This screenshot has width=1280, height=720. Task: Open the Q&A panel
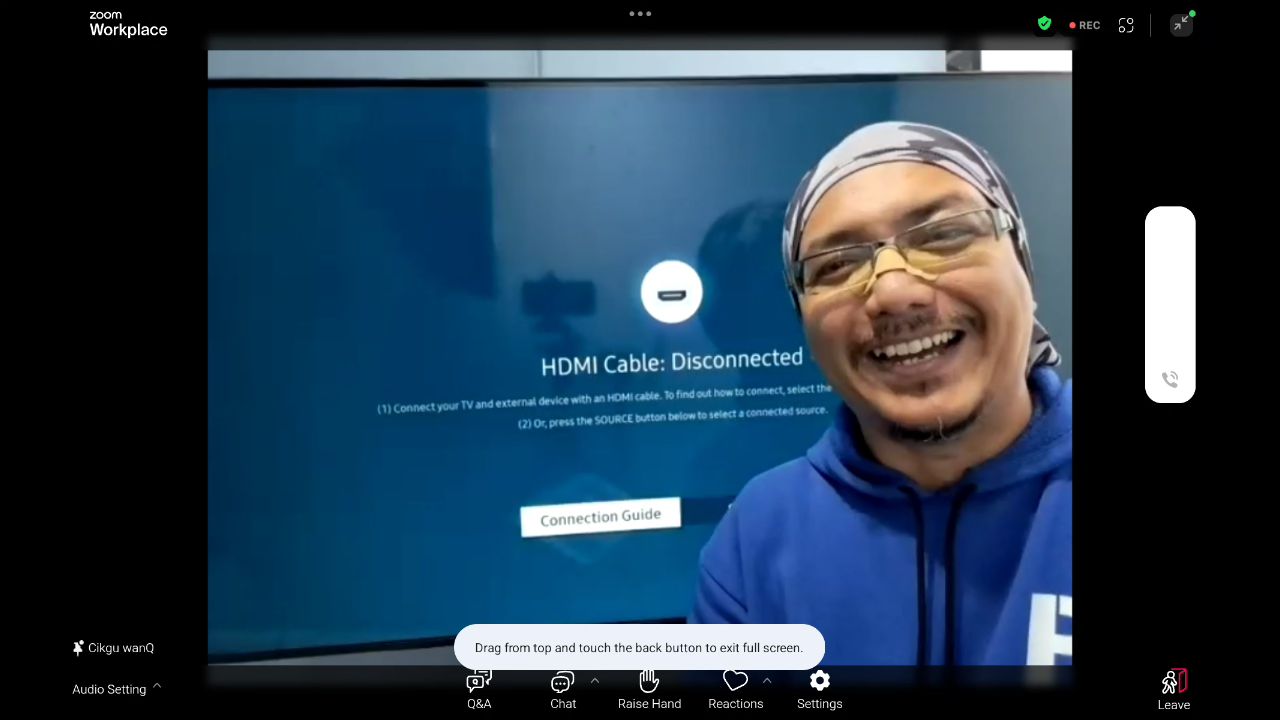[x=479, y=688]
